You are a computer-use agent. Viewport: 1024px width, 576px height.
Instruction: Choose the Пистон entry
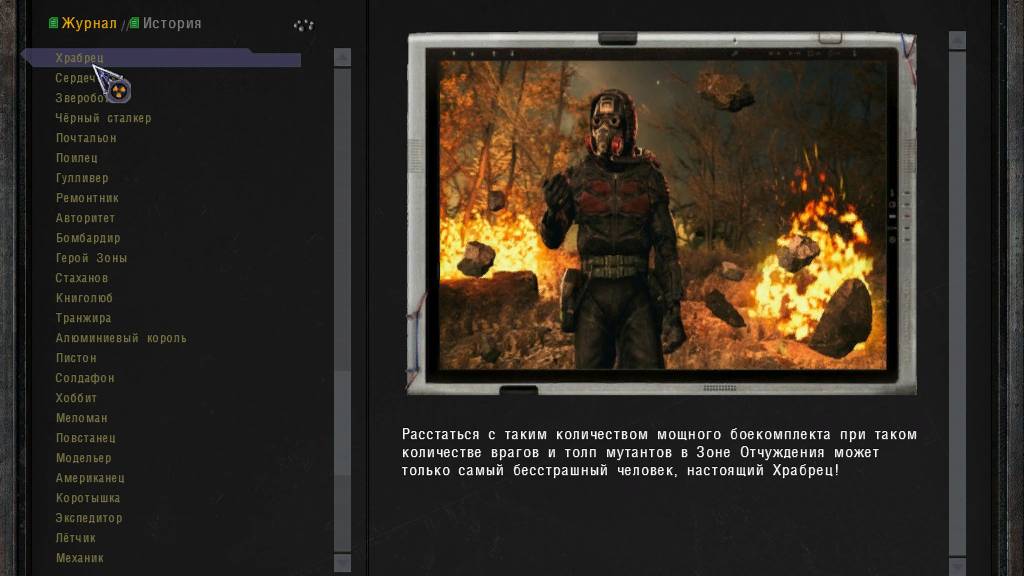tap(76, 358)
